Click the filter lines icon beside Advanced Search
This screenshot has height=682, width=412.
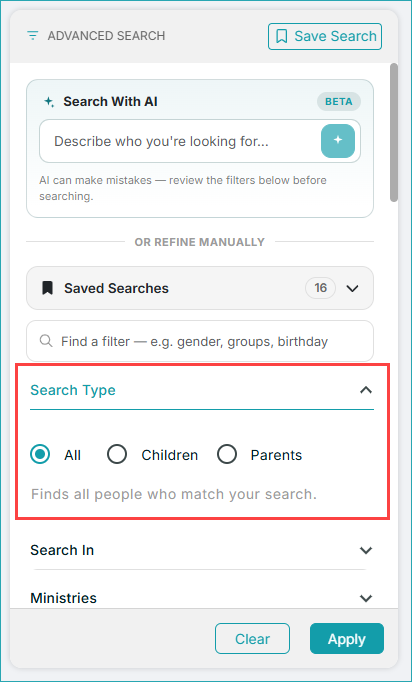click(x=33, y=36)
